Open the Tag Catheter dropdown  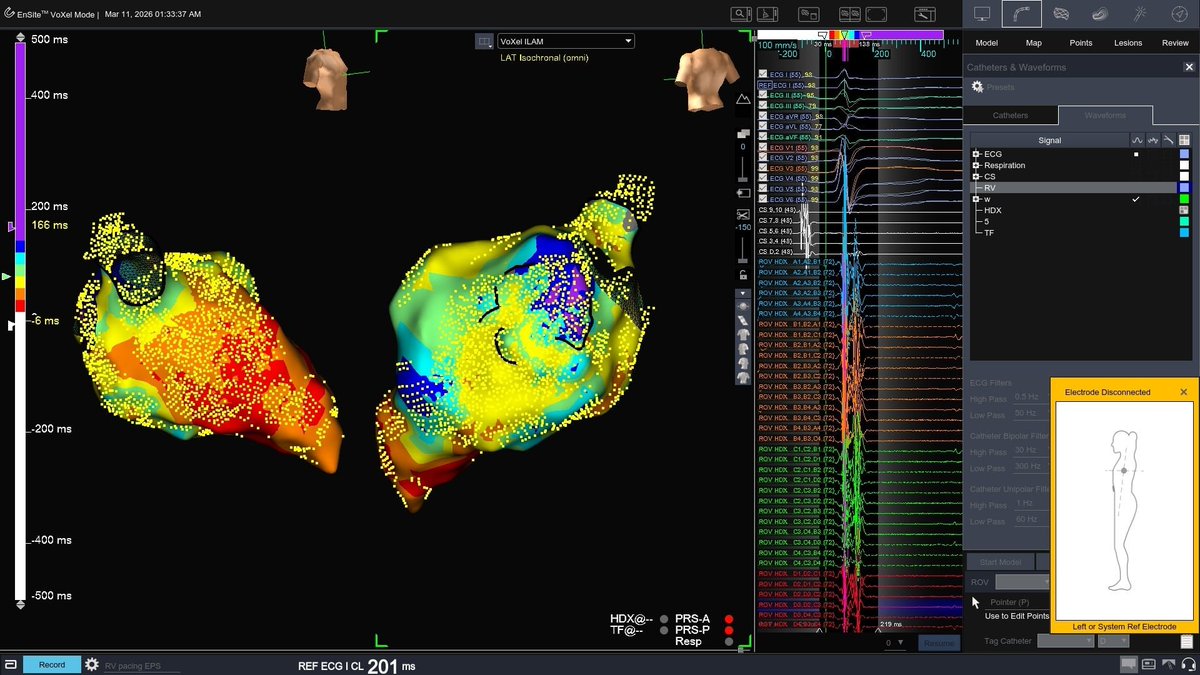[1065, 641]
